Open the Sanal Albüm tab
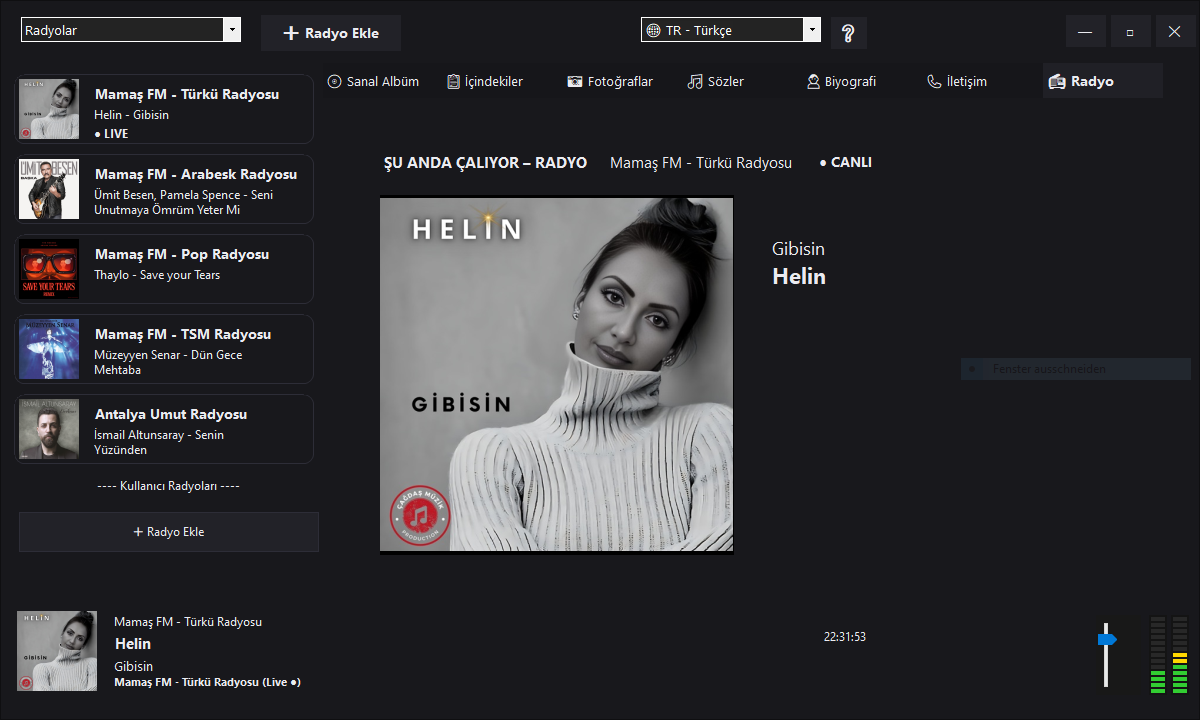This screenshot has width=1200, height=720. tap(373, 82)
